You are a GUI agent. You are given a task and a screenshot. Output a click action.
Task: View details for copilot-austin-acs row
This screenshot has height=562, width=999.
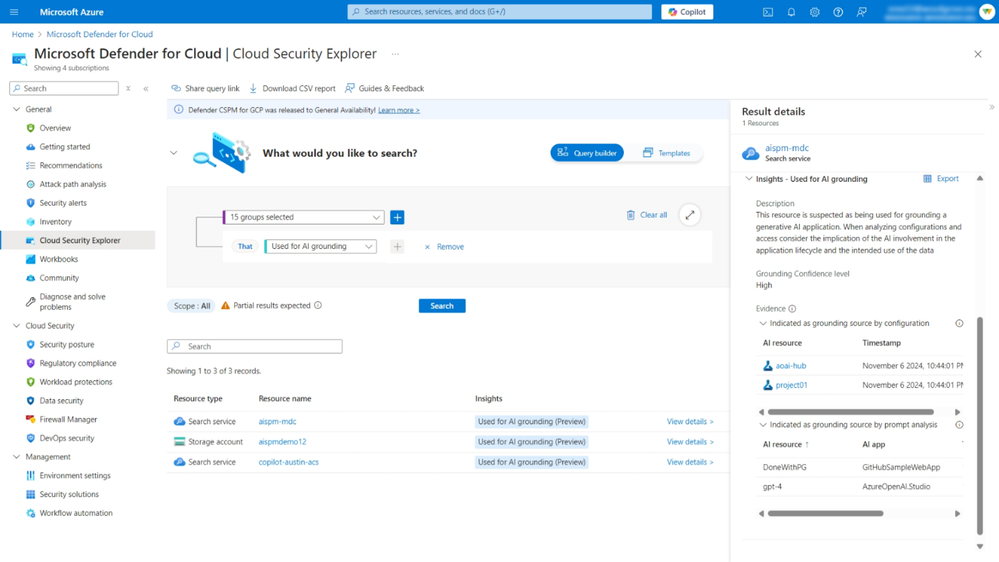[x=690, y=463]
